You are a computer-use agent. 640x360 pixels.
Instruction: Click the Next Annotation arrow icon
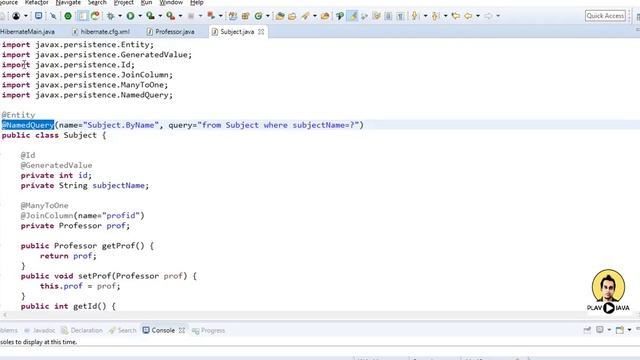coord(415,16)
